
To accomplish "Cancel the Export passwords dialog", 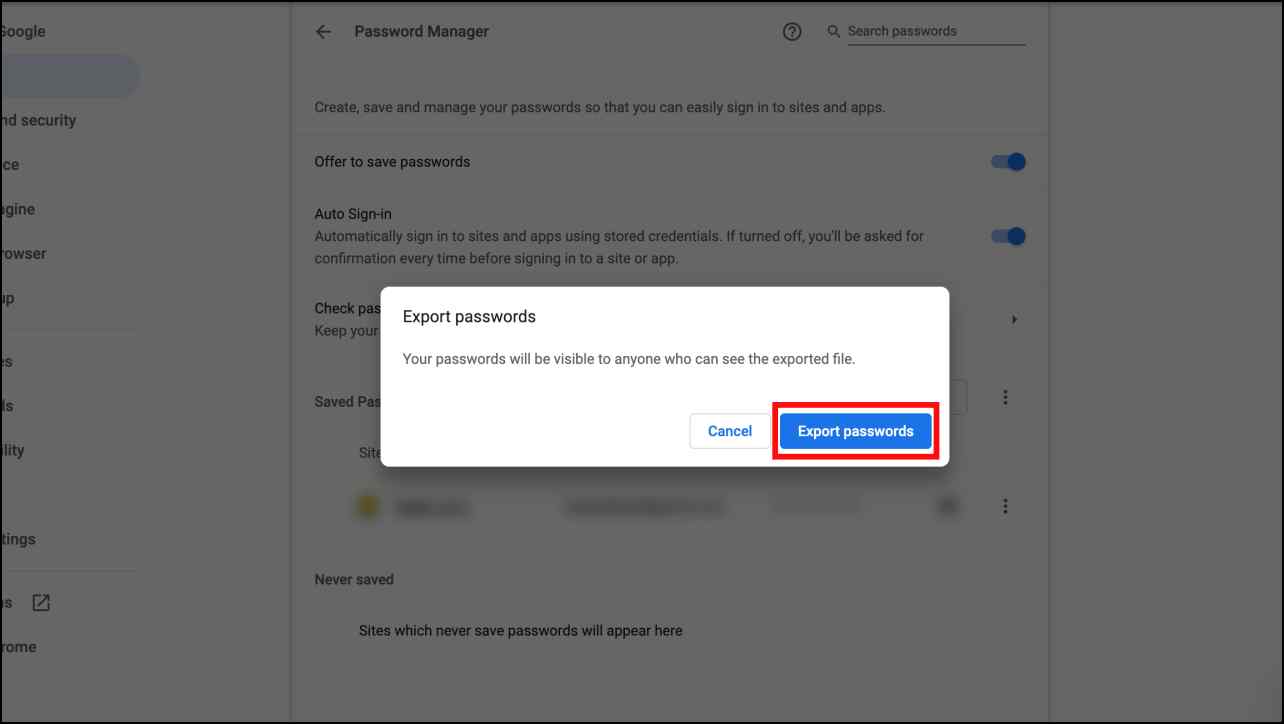I will 730,431.
